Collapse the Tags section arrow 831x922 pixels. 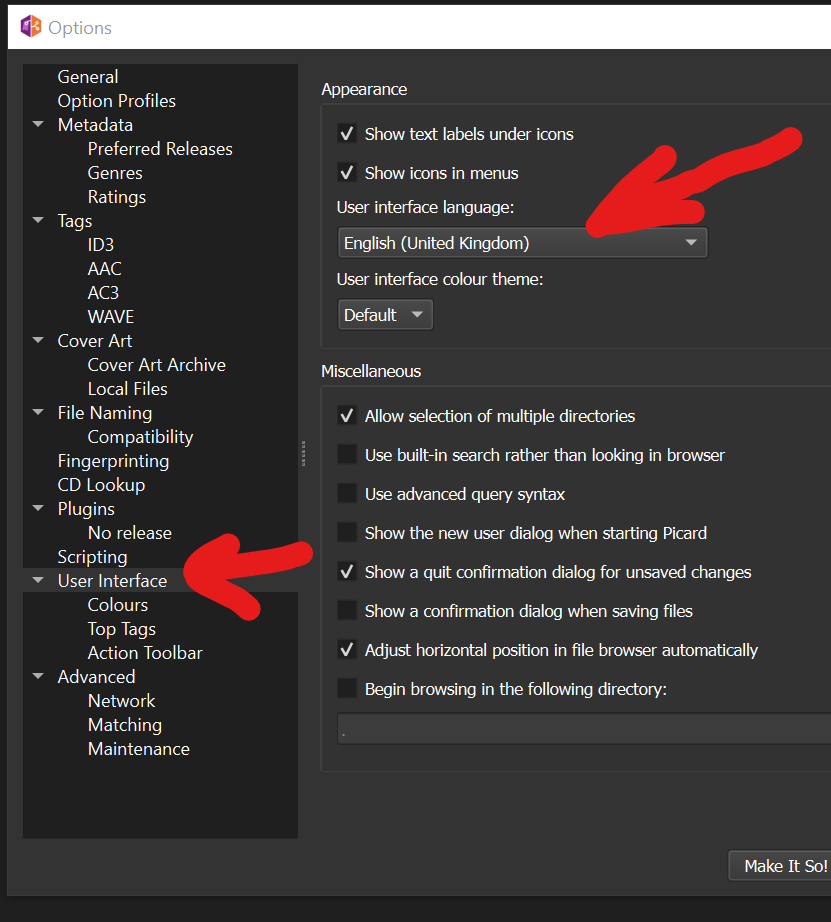[x=38, y=221]
